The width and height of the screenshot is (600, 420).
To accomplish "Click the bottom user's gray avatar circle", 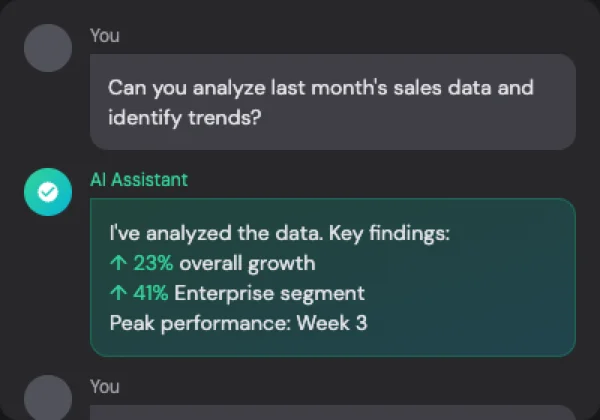I will [x=48, y=398].
